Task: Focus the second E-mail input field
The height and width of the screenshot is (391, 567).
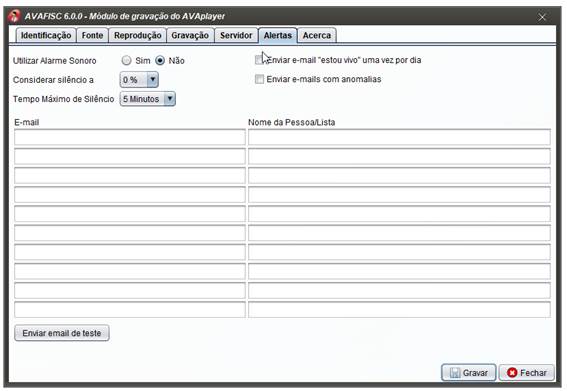Action: point(130,156)
